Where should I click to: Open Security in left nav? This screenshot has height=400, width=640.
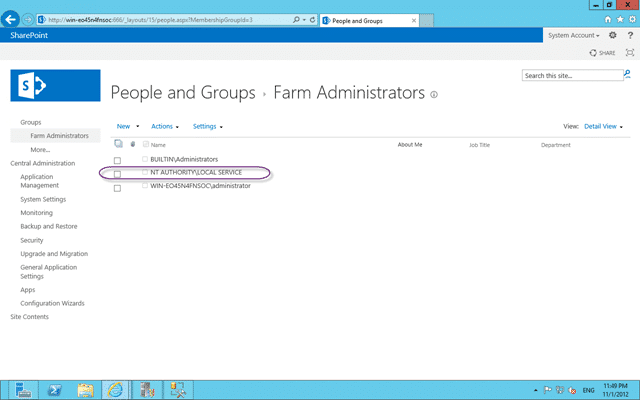coord(31,240)
